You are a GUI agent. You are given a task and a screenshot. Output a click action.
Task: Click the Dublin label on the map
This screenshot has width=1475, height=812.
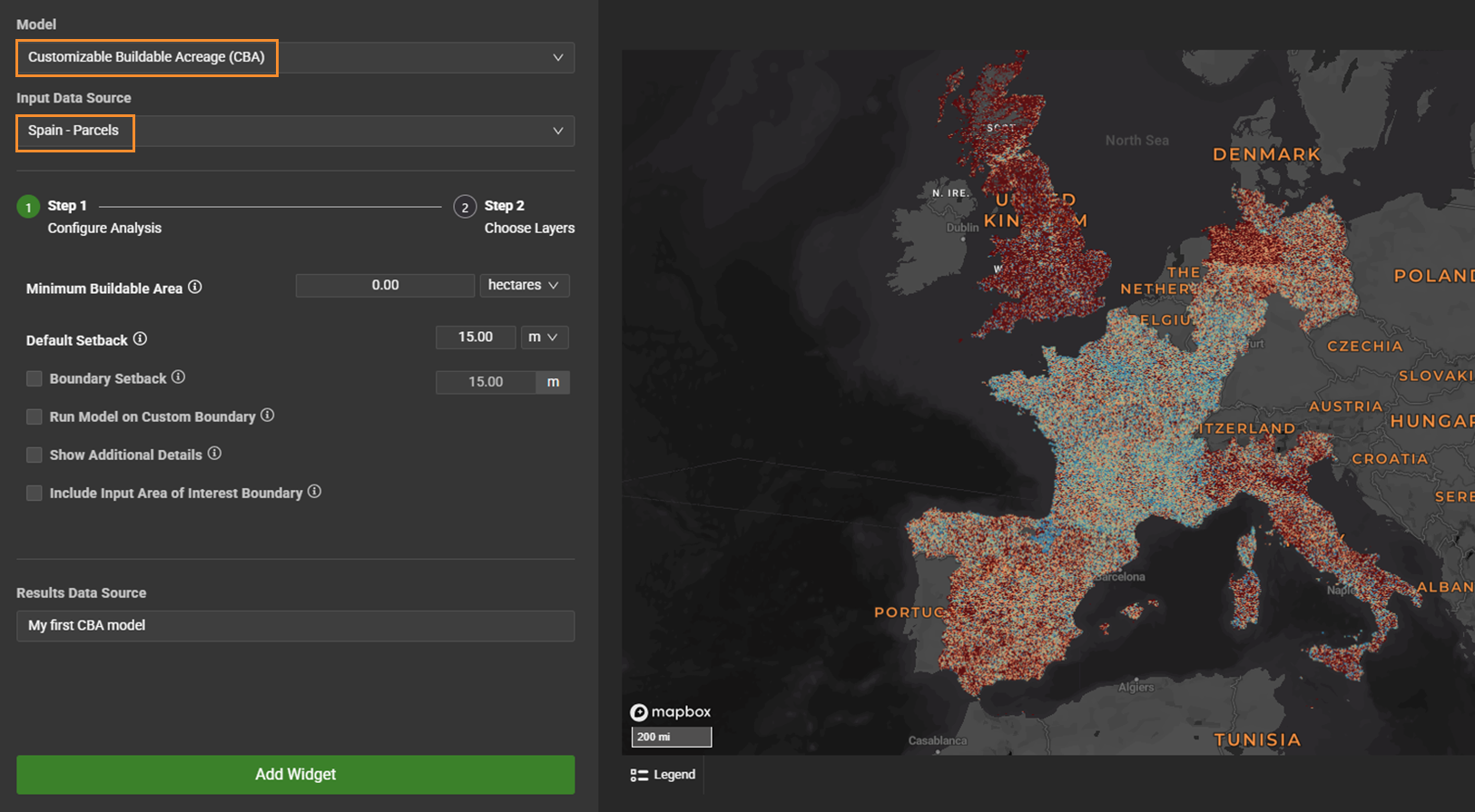coord(962,228)
